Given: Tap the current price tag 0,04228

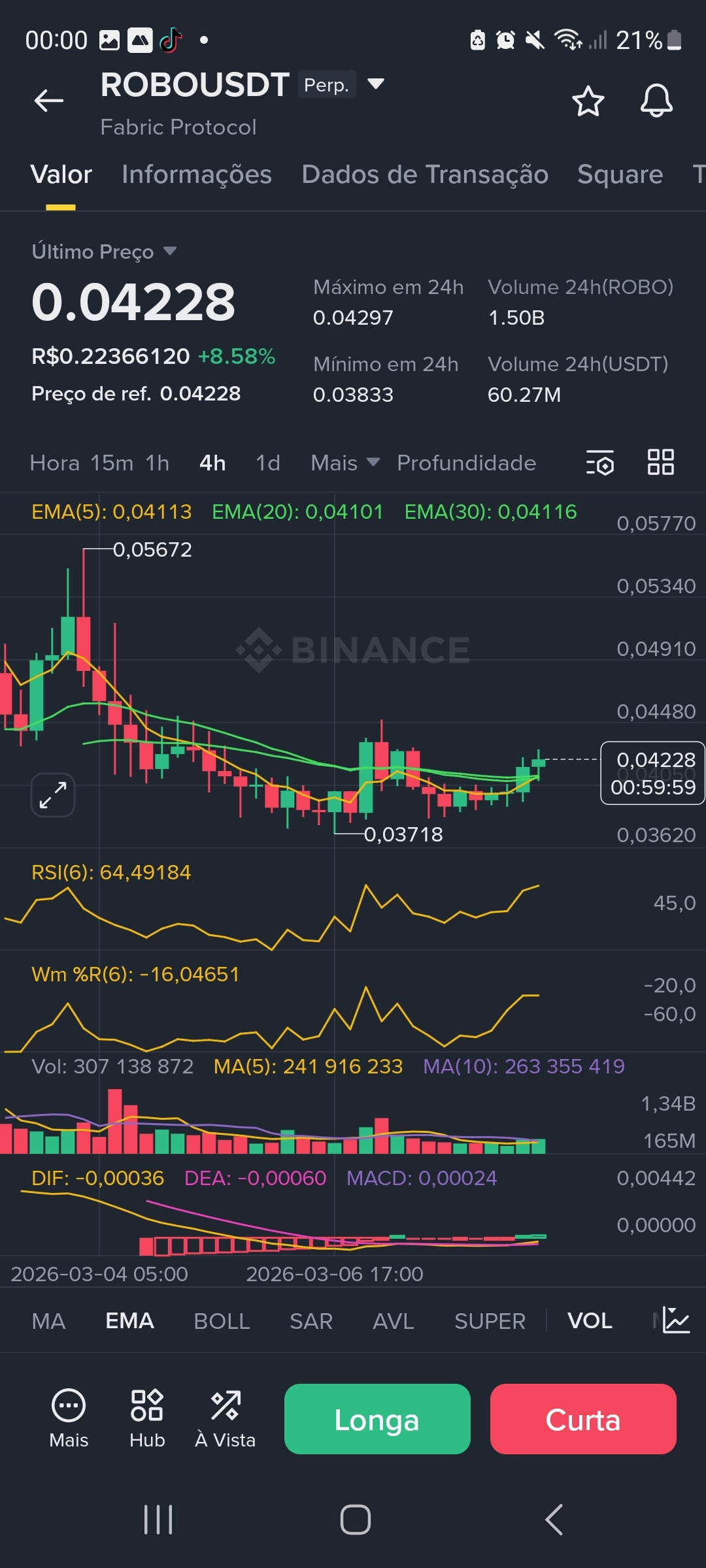Looking at the screenshot, I should tap(652, 773).
